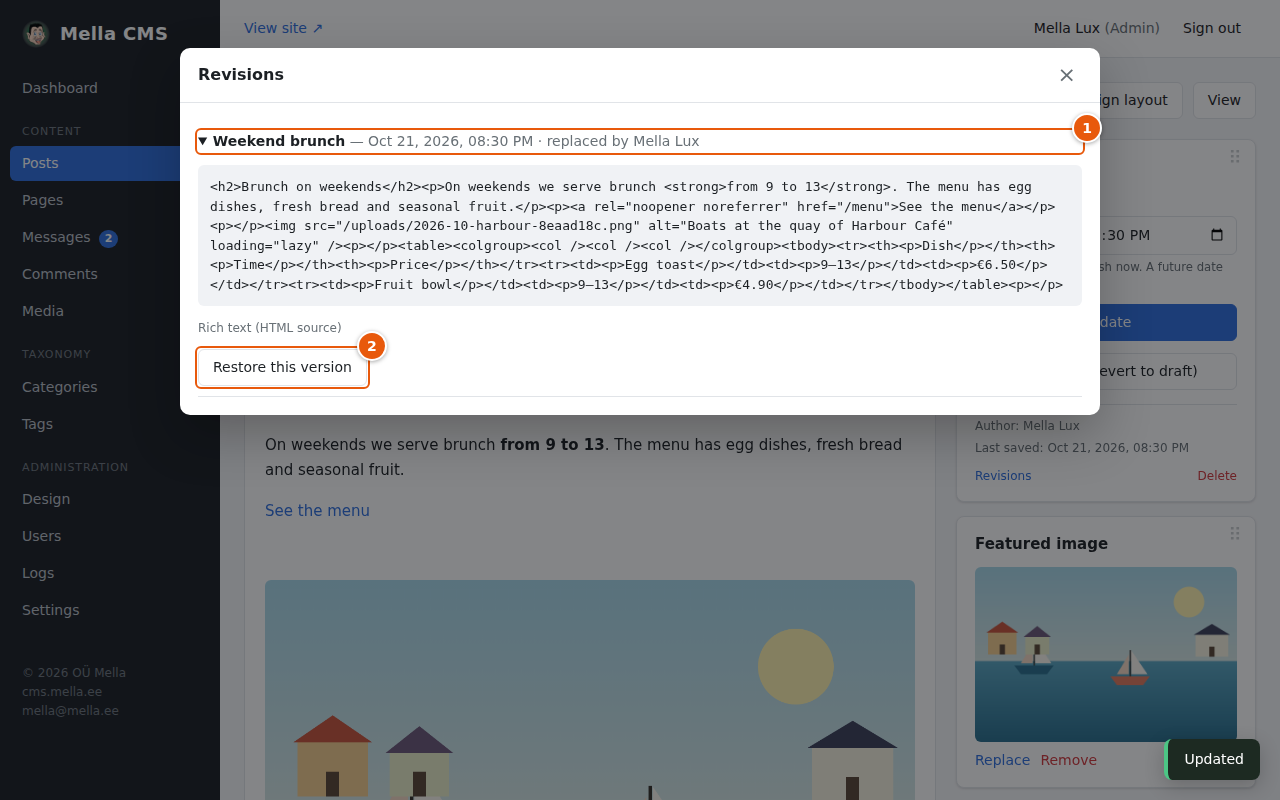Viewport: 1280px width, 800px height.
Task: Click the View button
Action: pyautogui.click(x=1224, y=100)
